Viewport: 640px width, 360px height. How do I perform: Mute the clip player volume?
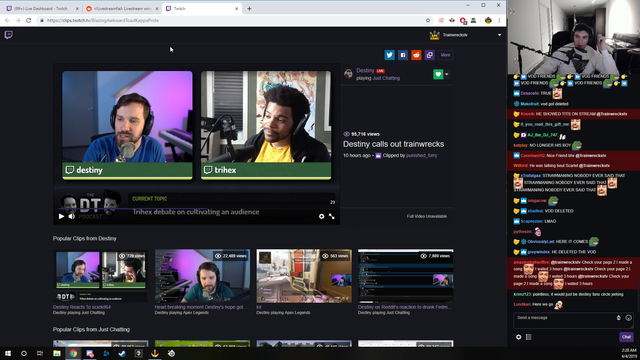(x=71, y=216)
